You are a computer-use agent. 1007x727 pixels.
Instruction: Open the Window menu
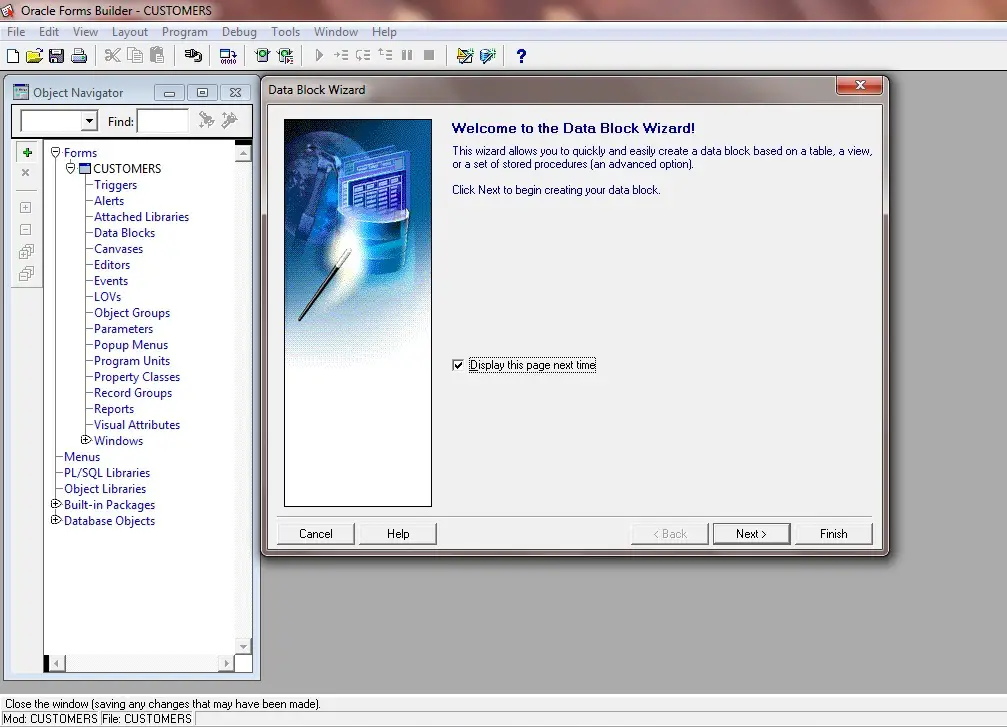pos(336,31)
